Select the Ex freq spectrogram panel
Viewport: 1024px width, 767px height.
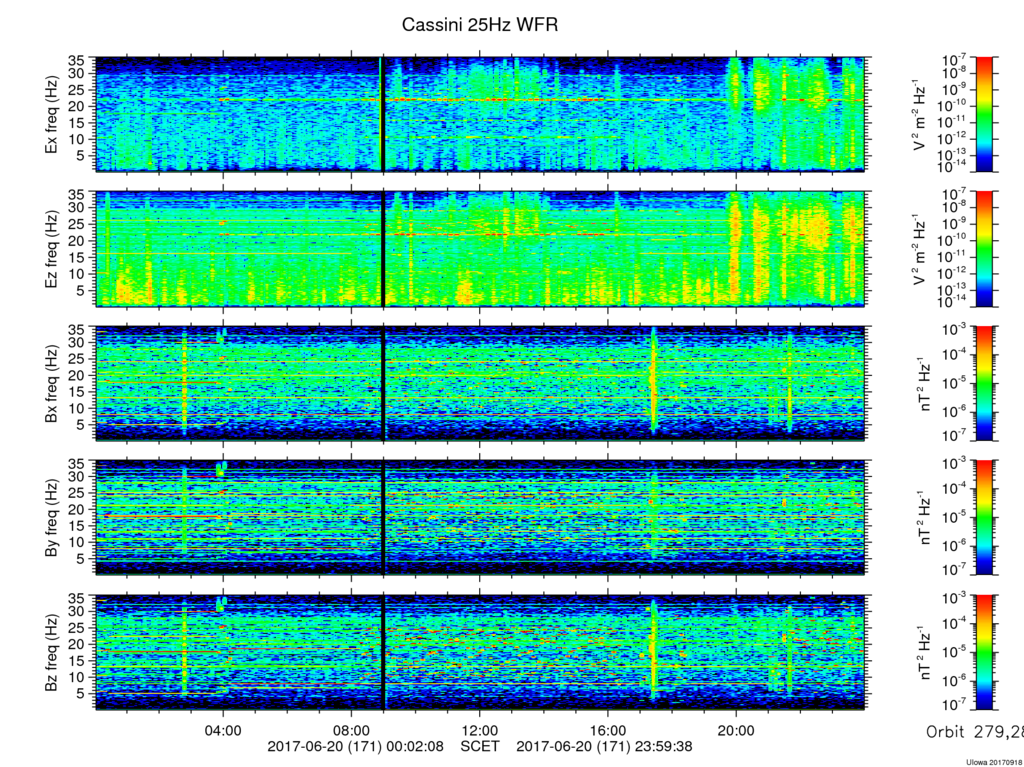coord(480,114)
